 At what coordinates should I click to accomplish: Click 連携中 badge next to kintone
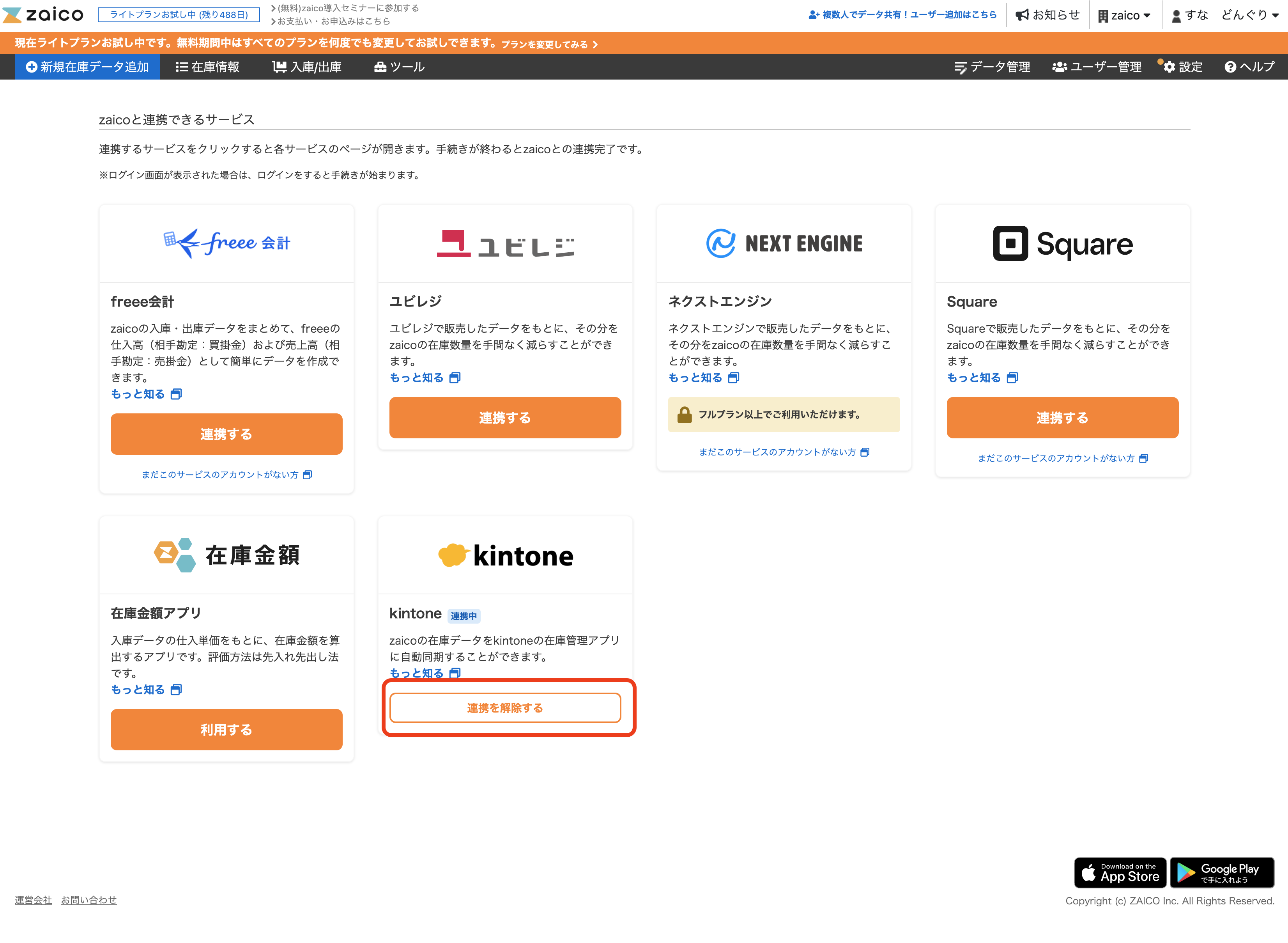coord(464,616)
